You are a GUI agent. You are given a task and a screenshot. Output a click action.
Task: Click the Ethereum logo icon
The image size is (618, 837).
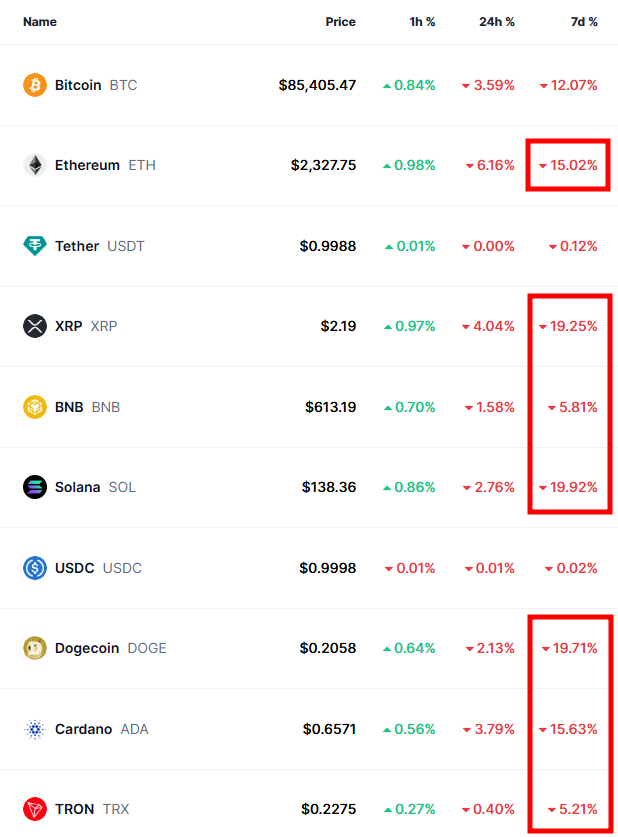(35, 165)
